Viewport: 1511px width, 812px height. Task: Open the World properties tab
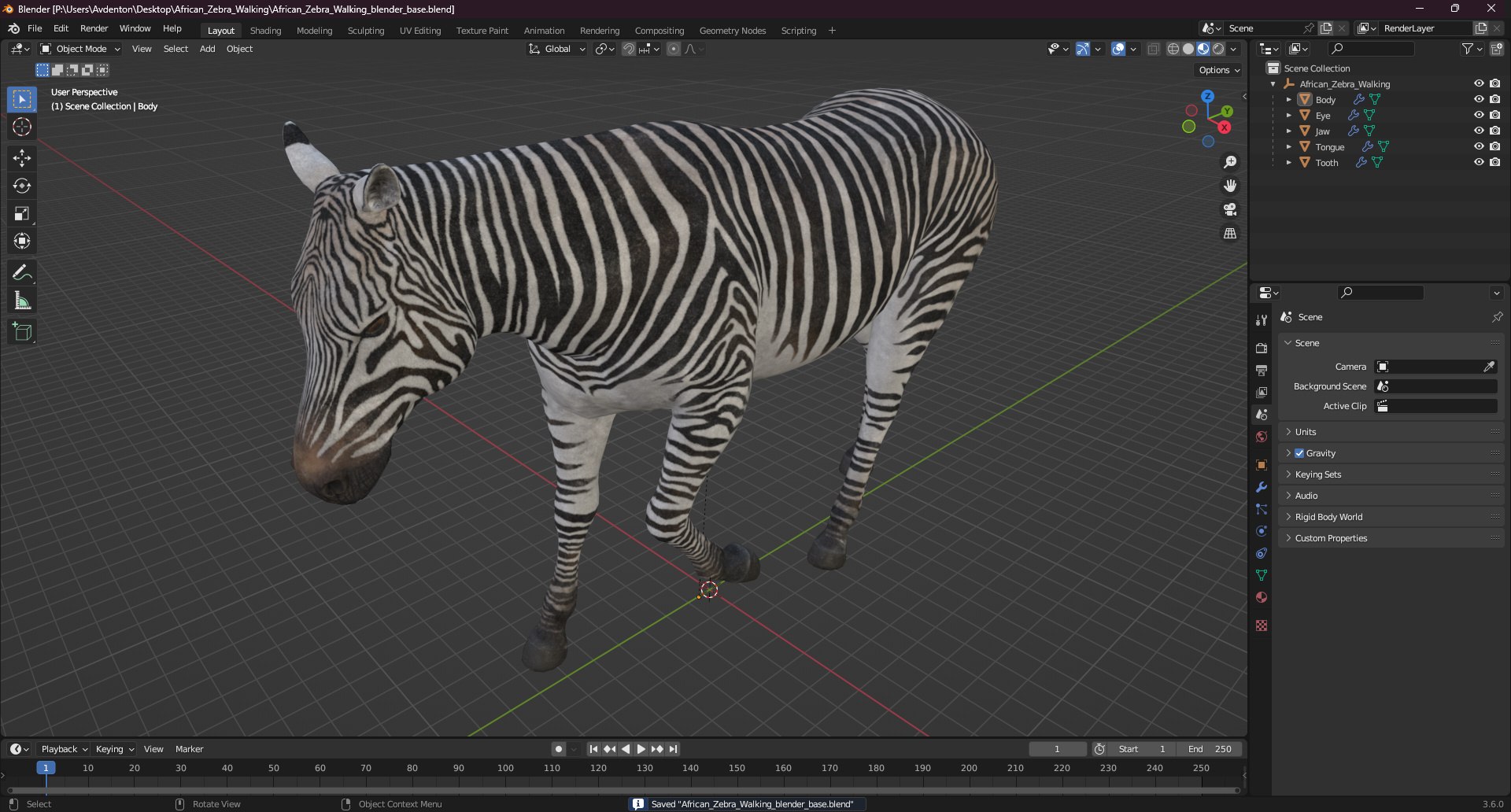(1262, 437)
